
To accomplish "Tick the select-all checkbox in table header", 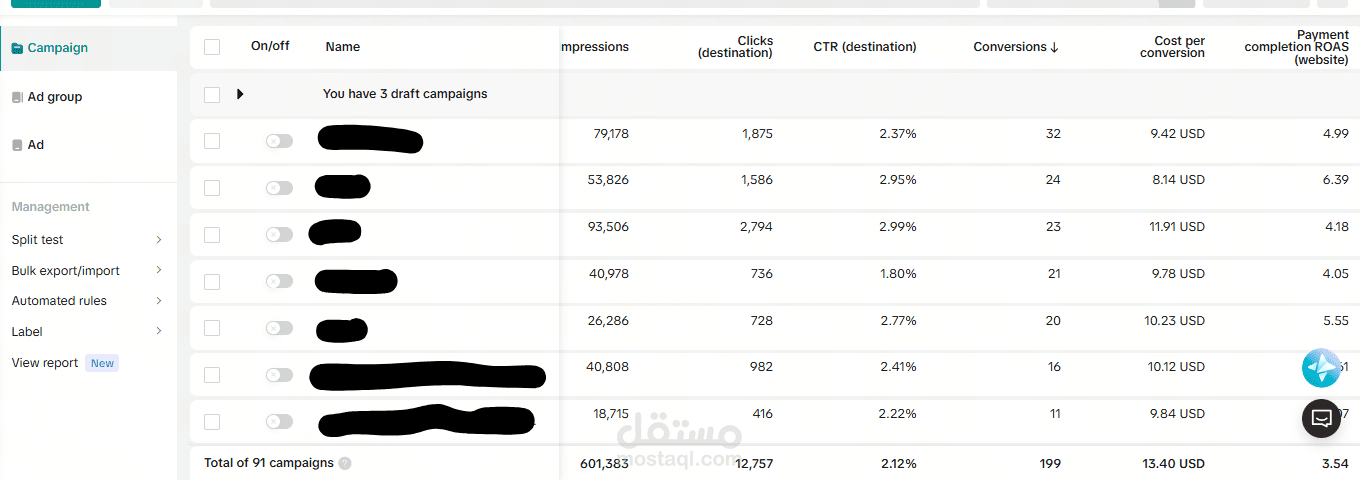I will [x=211, y=47].
